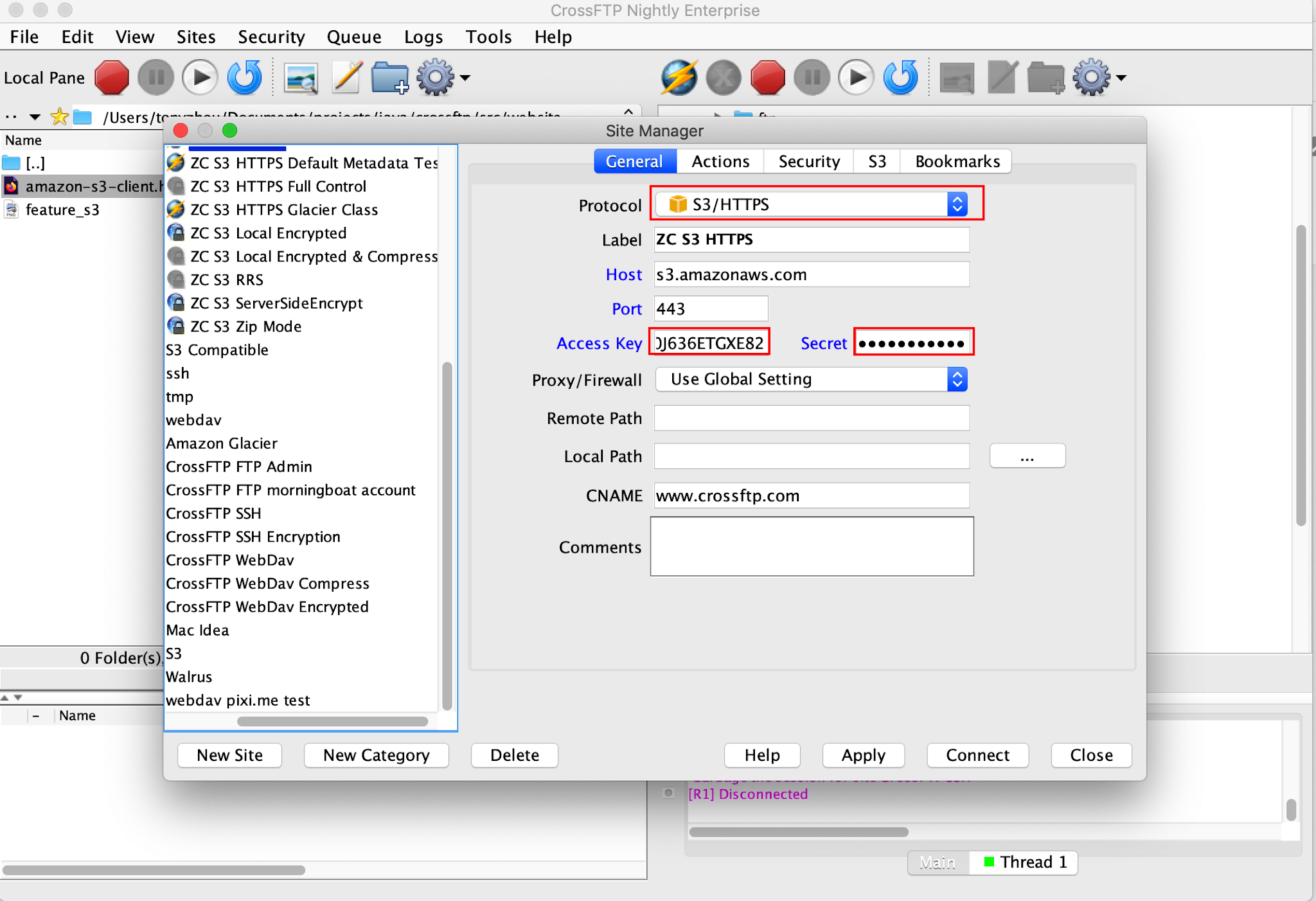Viewport: 1316px width, 901px height.
Task: Select the Amazon Glacier site entry
Action: [x=221, y=443]
